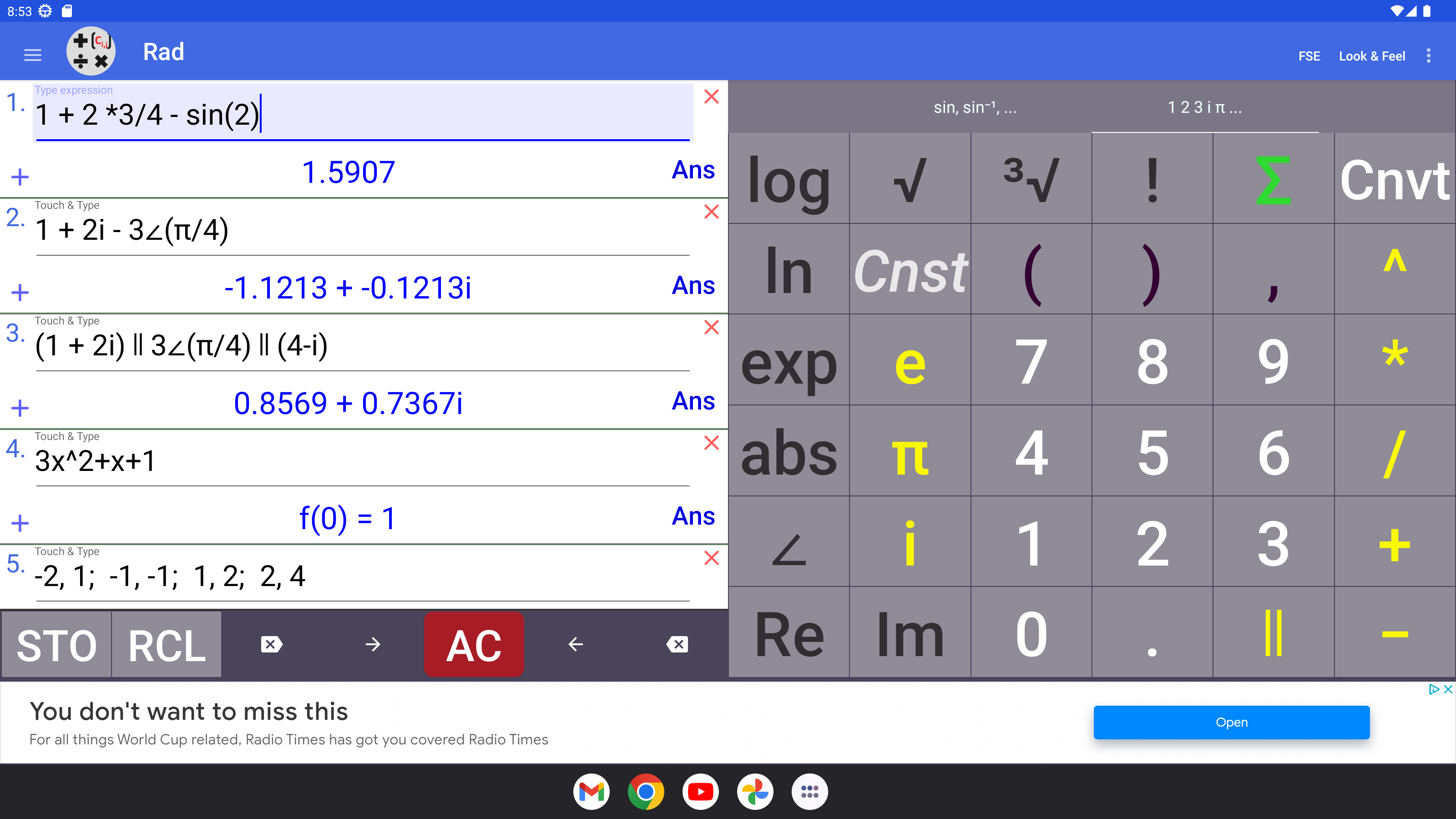Tap the red AC clear button

(474, 644)
